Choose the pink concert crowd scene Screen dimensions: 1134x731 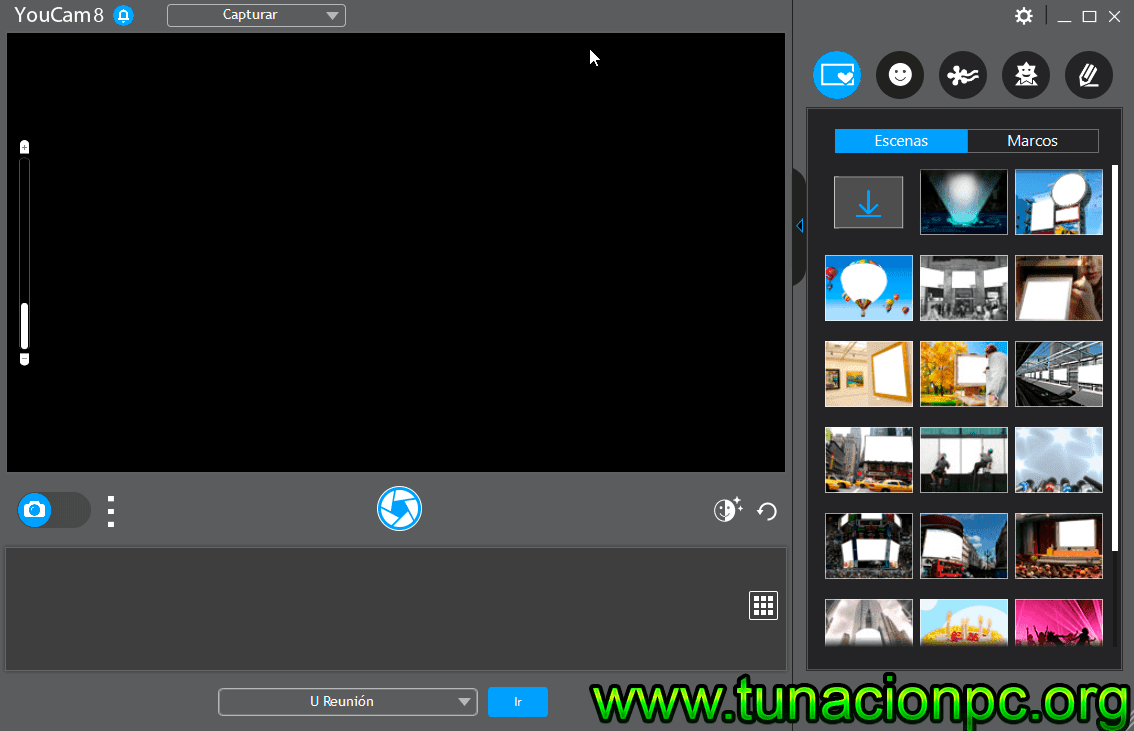1059,623
